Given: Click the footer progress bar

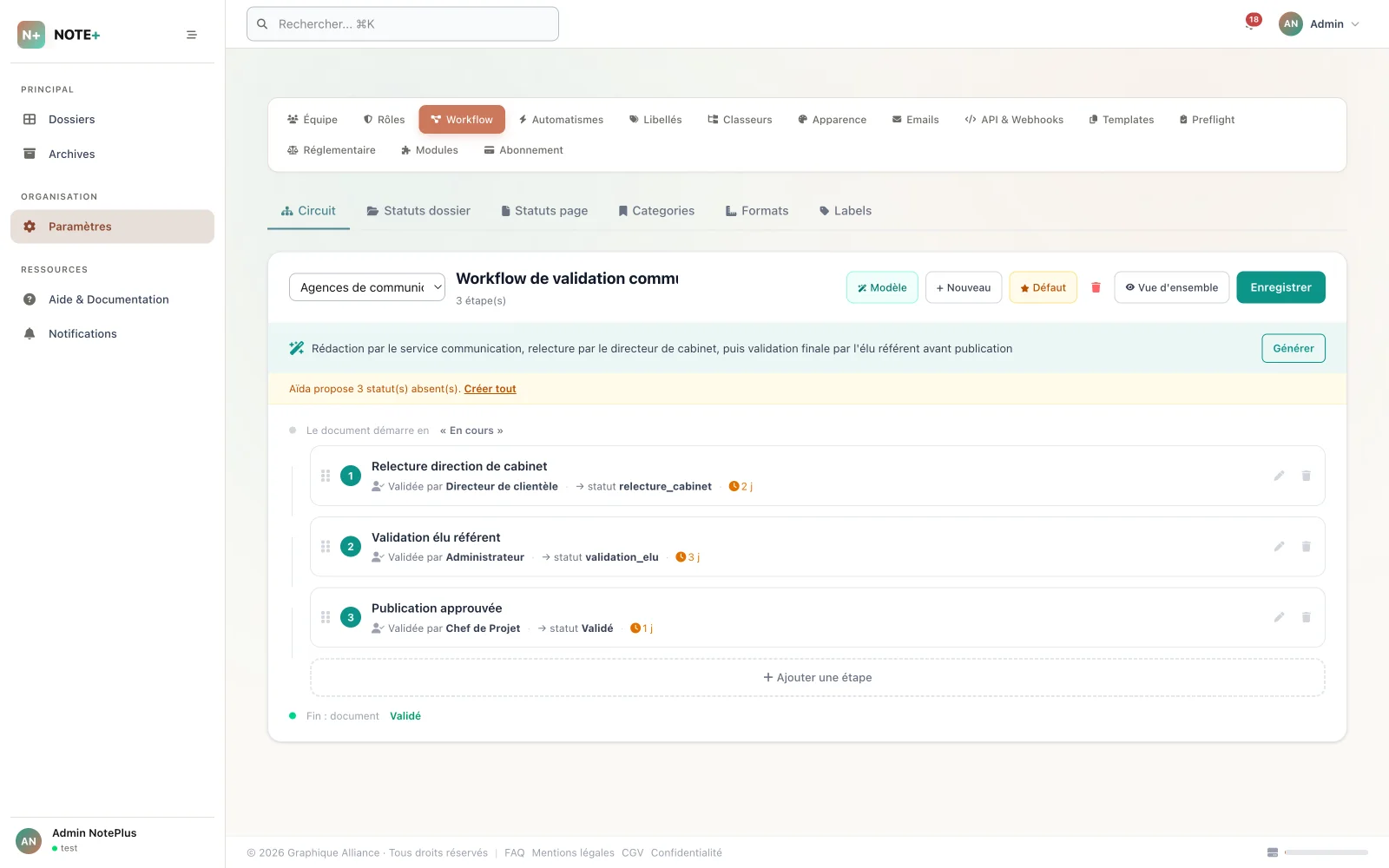Looking at the screenshot, I should point(1326,852).
